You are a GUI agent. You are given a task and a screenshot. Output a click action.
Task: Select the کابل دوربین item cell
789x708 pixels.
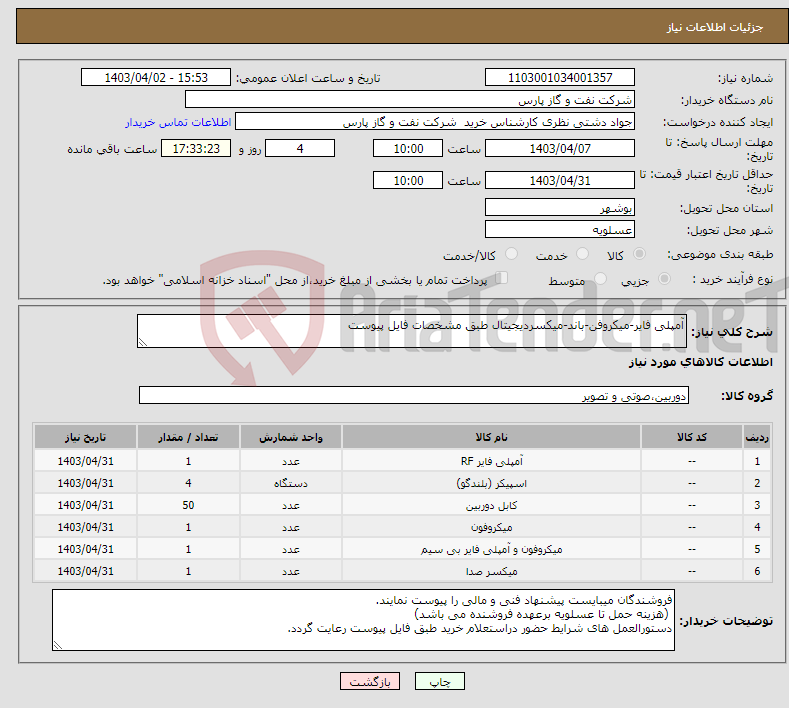tap(491, 505)
